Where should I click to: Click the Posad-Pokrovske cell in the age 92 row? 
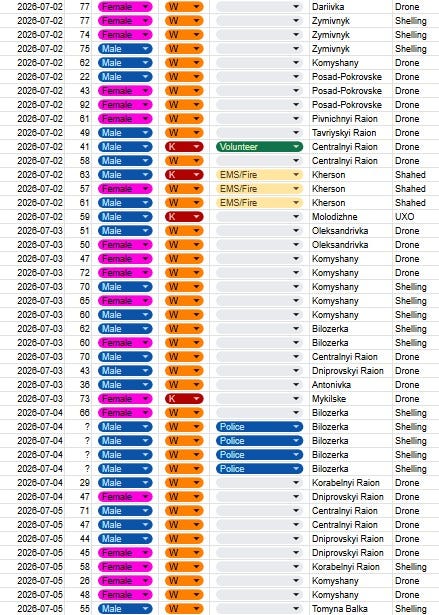point(351,105)
